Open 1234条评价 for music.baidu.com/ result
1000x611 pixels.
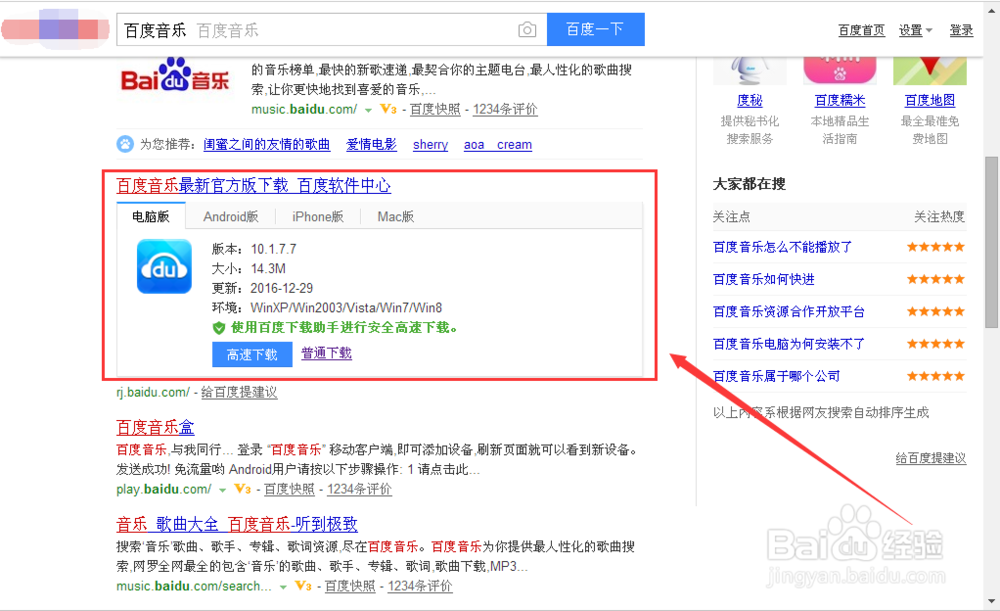point(505,109)
